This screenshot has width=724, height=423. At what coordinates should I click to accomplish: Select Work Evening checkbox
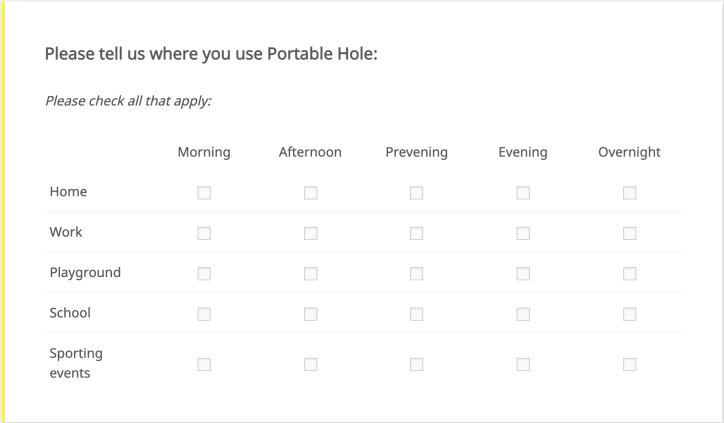click(x=523, y=233)
